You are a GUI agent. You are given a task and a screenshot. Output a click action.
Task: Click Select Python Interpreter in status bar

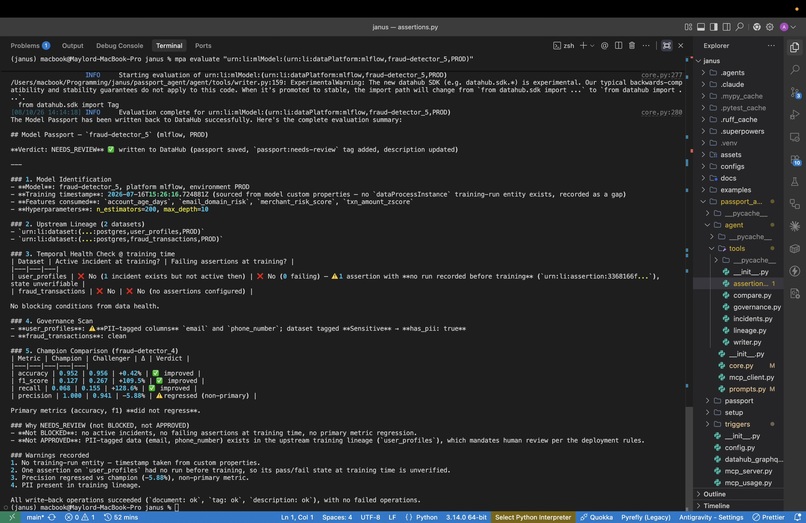[533, 517]
